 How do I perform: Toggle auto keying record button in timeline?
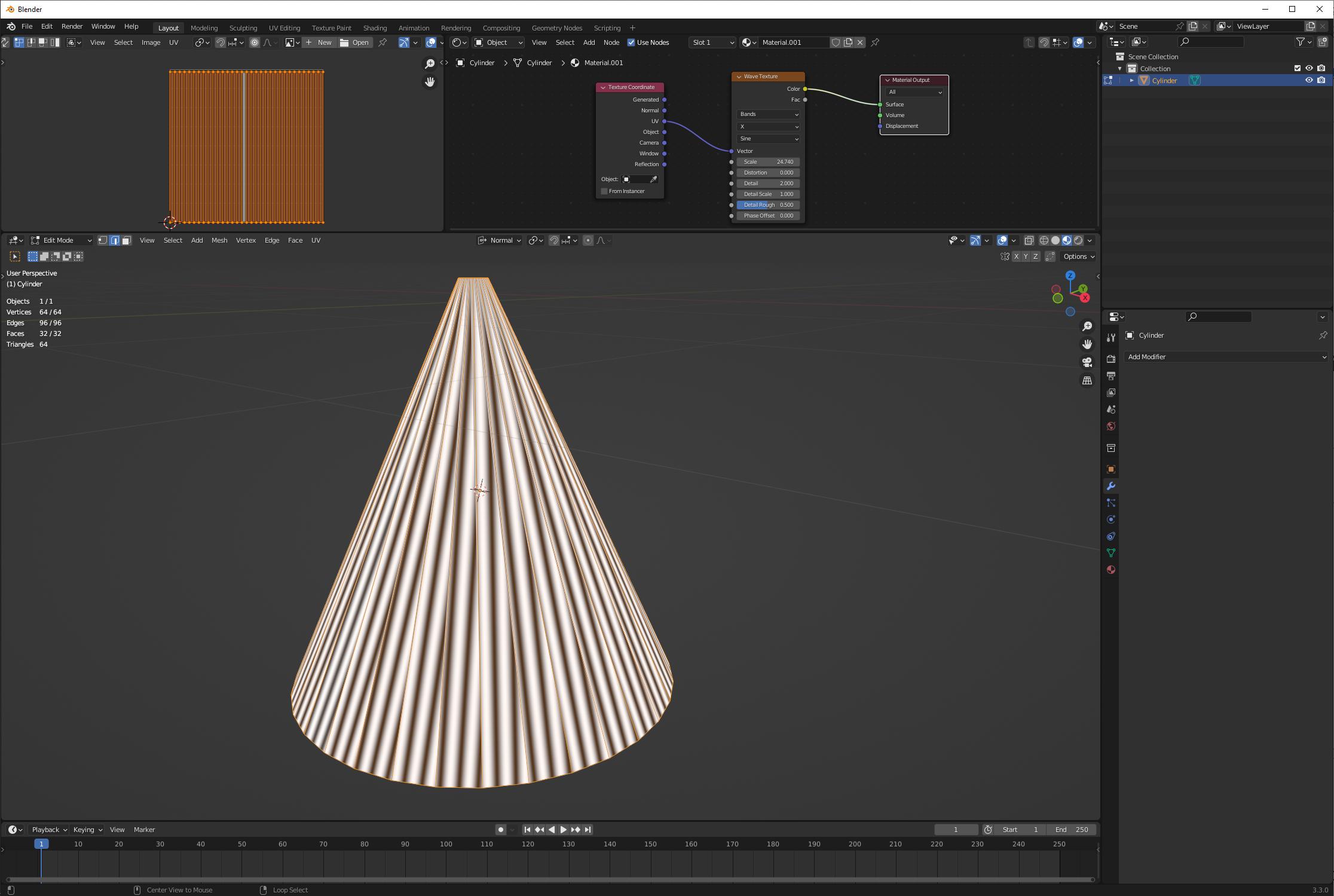pos(501,830)
